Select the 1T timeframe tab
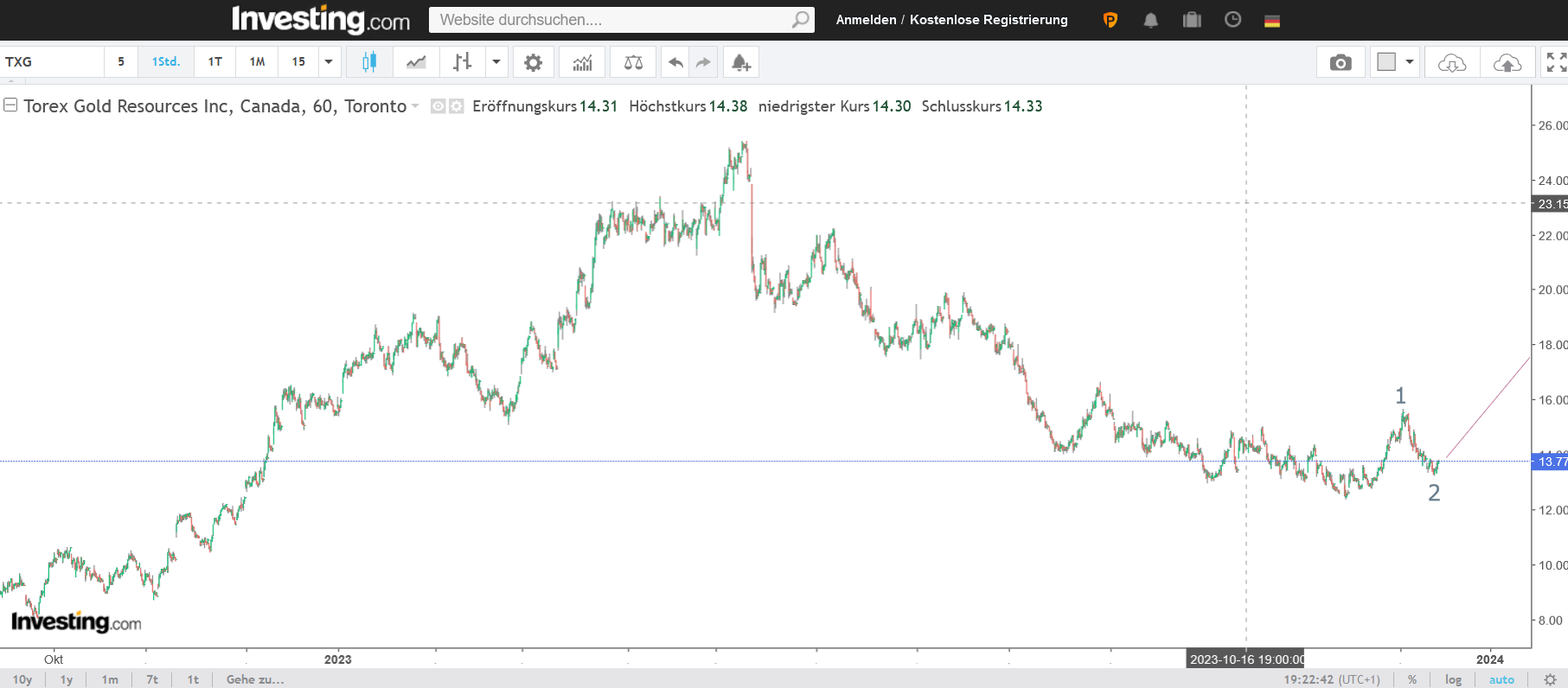The width and height of the screenshot is (1568, 688). pyautogui.click(x=214, y=62)
